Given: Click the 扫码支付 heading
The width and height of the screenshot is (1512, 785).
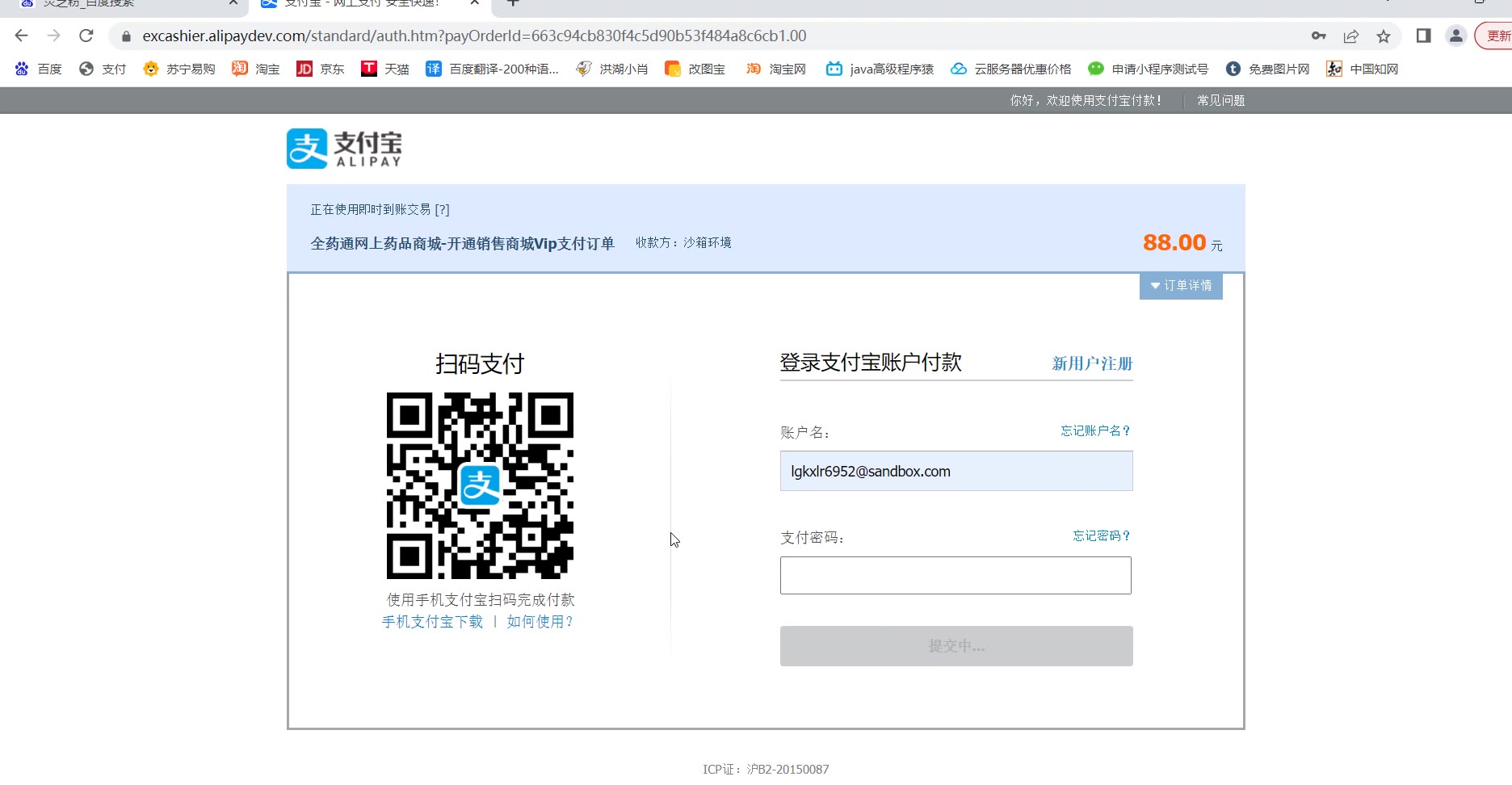Looking at the screenshot, I should pos(480,363).
